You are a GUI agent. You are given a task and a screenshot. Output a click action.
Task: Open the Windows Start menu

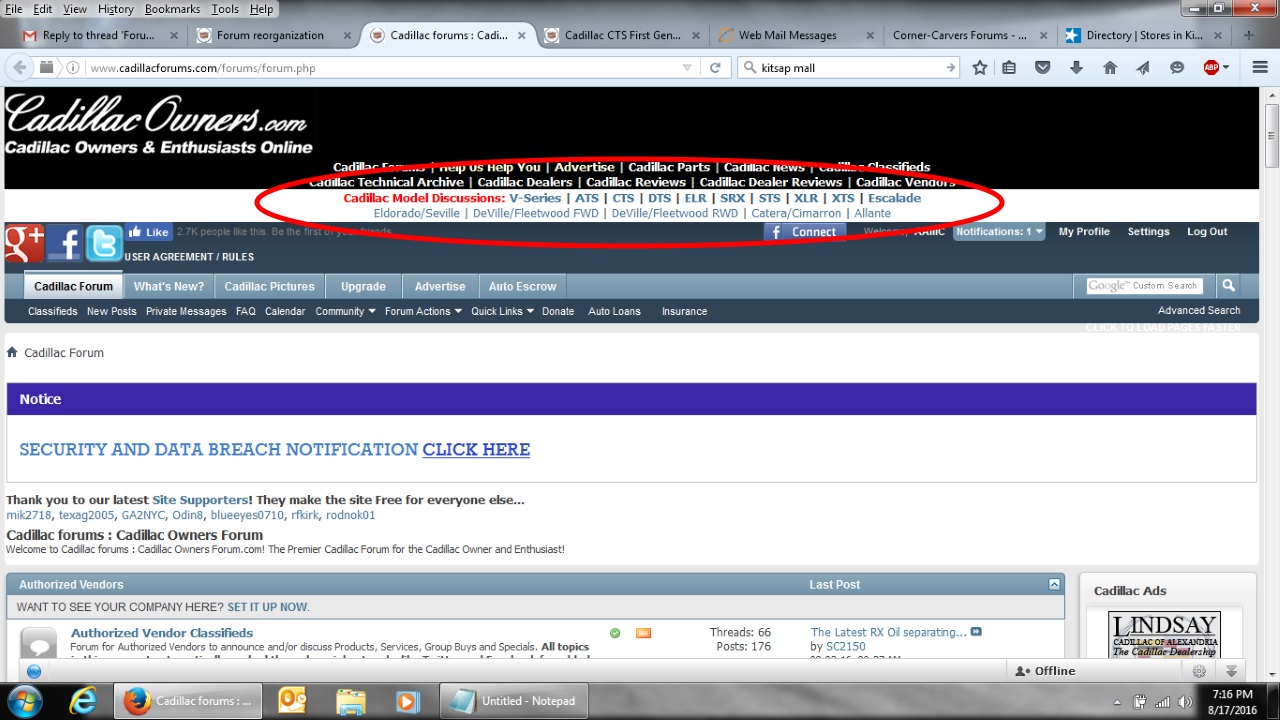pyautogui.click(x=24, y=701)
